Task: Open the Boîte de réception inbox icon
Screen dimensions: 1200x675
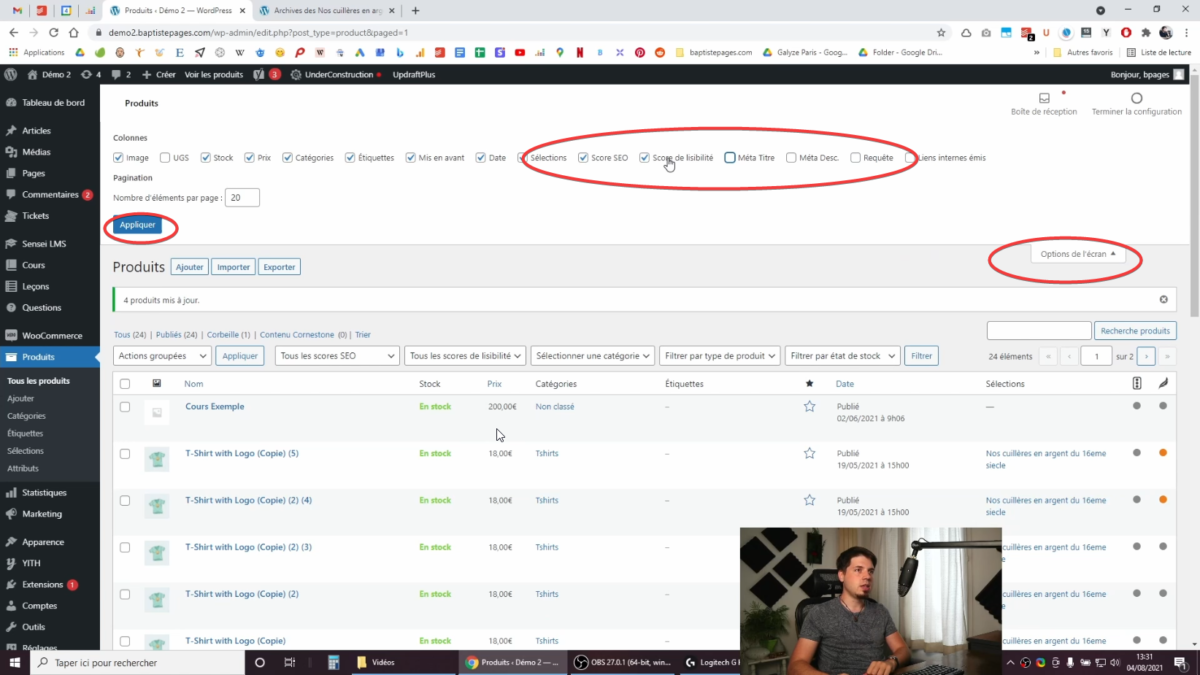Action: pyautogui.click(x=1044, y=99)
